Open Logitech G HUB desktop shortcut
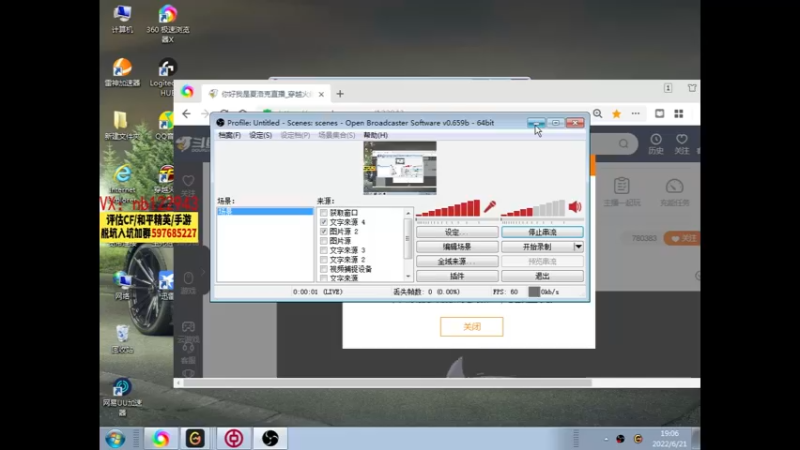 point(166,78)
